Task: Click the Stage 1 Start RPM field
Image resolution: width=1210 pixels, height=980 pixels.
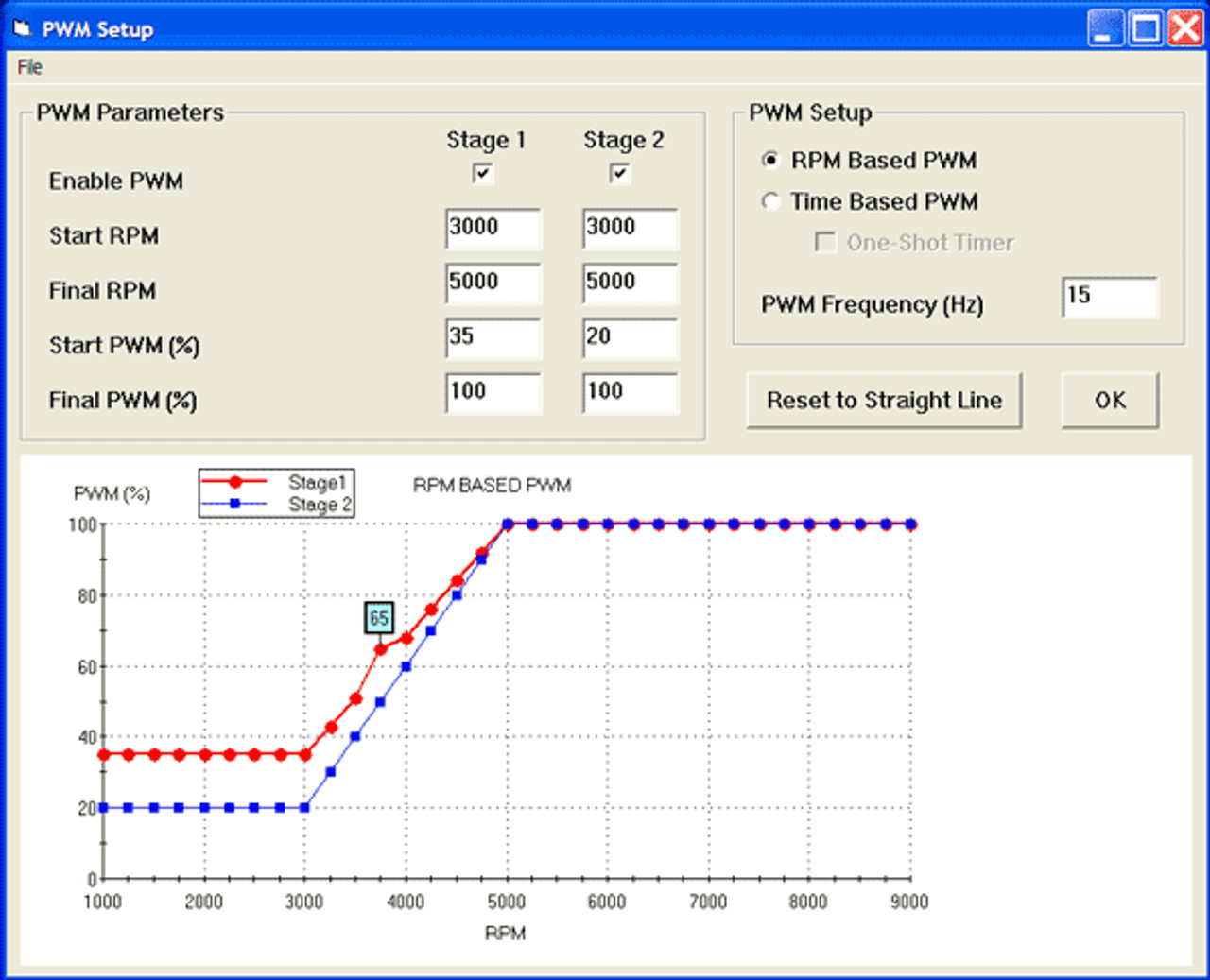Action: coord(493,229)
